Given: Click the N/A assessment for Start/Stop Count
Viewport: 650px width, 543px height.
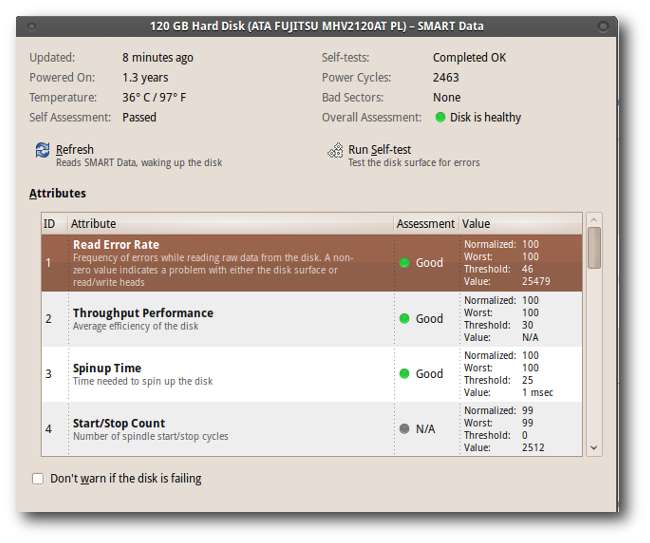Looking at the screenshot, I should pyautogui.click(x=425, y=429).
